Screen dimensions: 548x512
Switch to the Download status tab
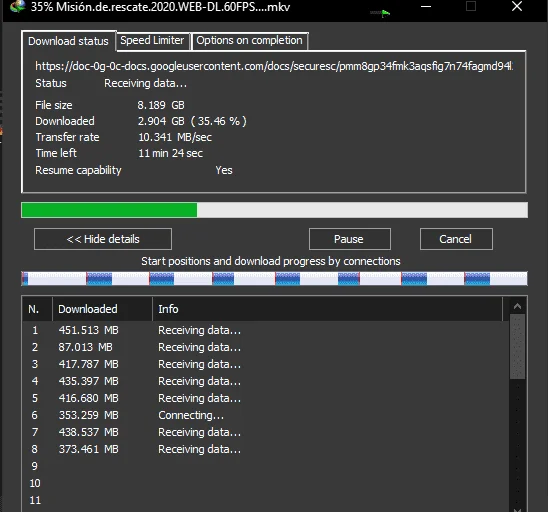tap(68, 41)
